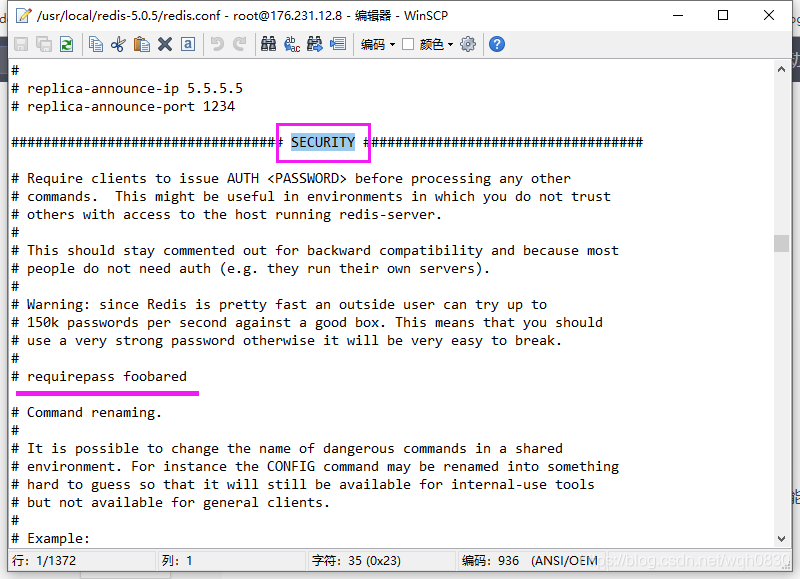Click the line '# Example:'
This screenshot has height=579, width=800.
51,538
